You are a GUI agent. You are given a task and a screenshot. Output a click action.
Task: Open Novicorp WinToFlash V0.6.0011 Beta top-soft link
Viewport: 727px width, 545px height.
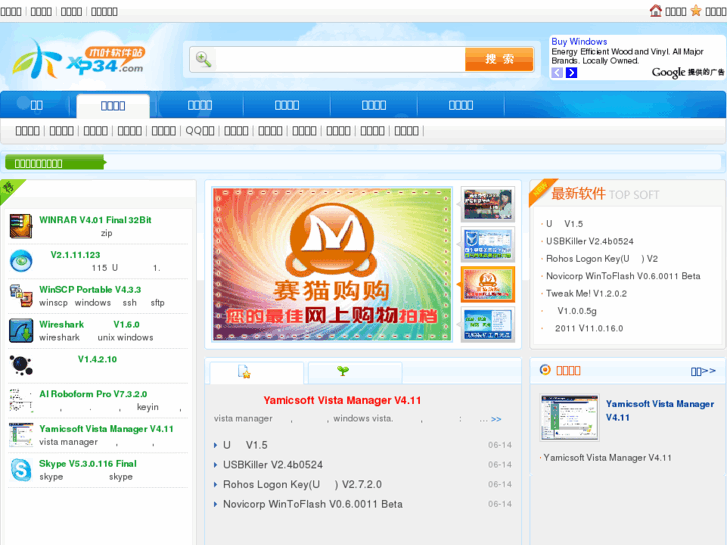pyautogui.click(x=623, y=276)
